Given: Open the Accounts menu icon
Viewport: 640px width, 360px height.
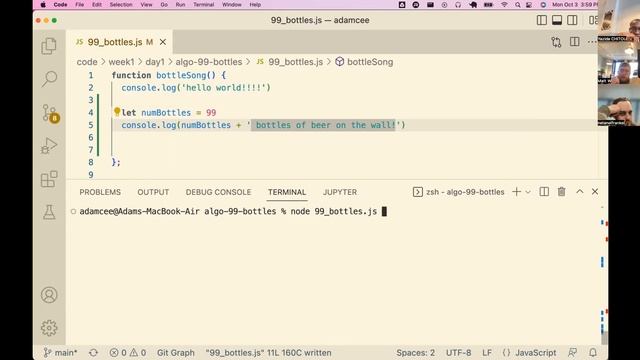Looking at the screenshot, I should pos(49,295).
